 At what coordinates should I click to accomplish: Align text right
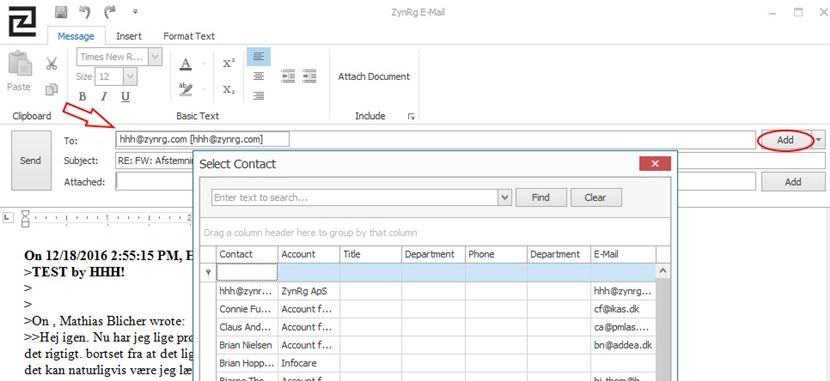coord(258,96)
